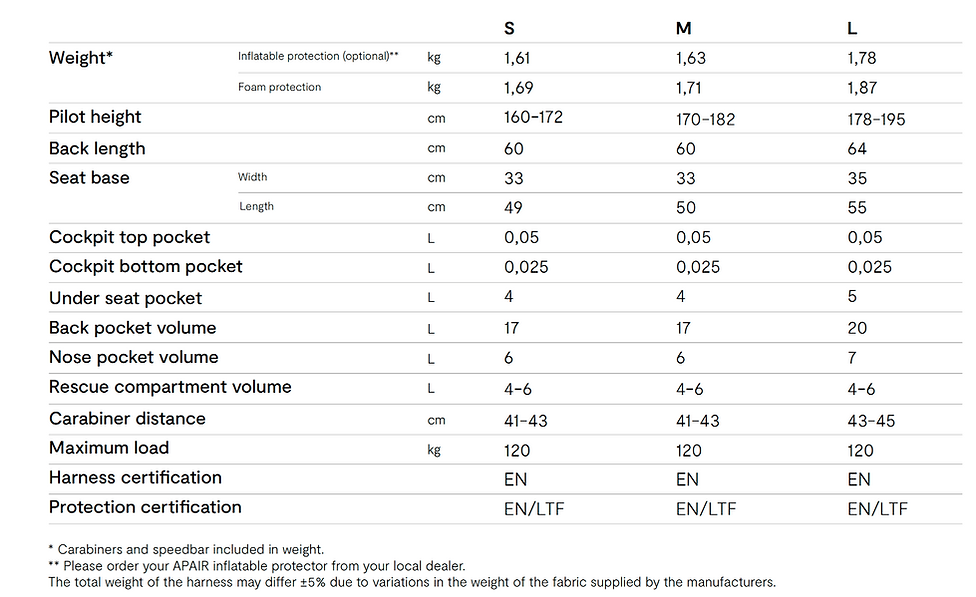The width and height of the screenshot is (976, 597).
Task: Click the size L seat length value 55
Action: (857, 208)
